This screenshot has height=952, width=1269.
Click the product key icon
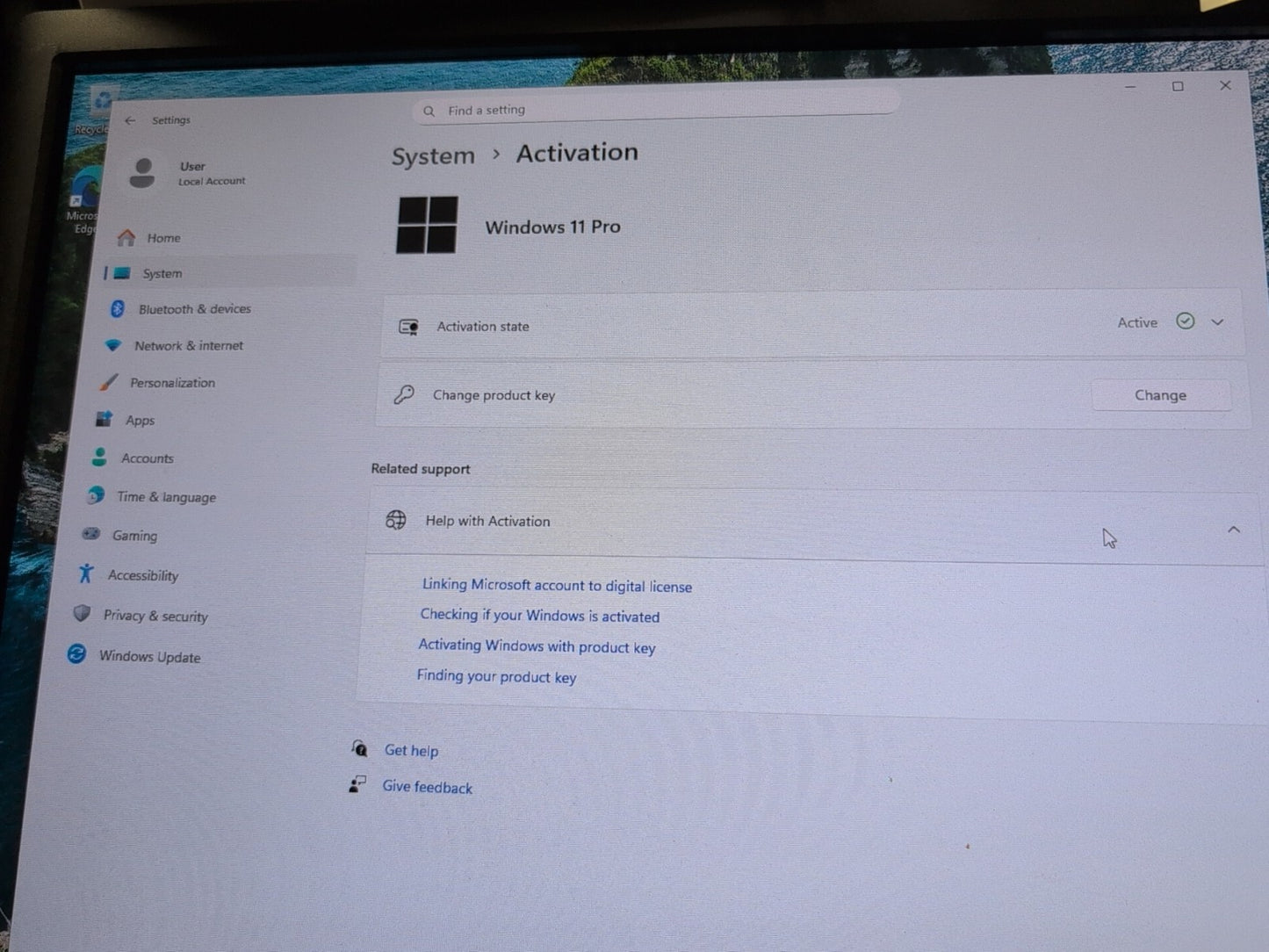pos(404,394)
